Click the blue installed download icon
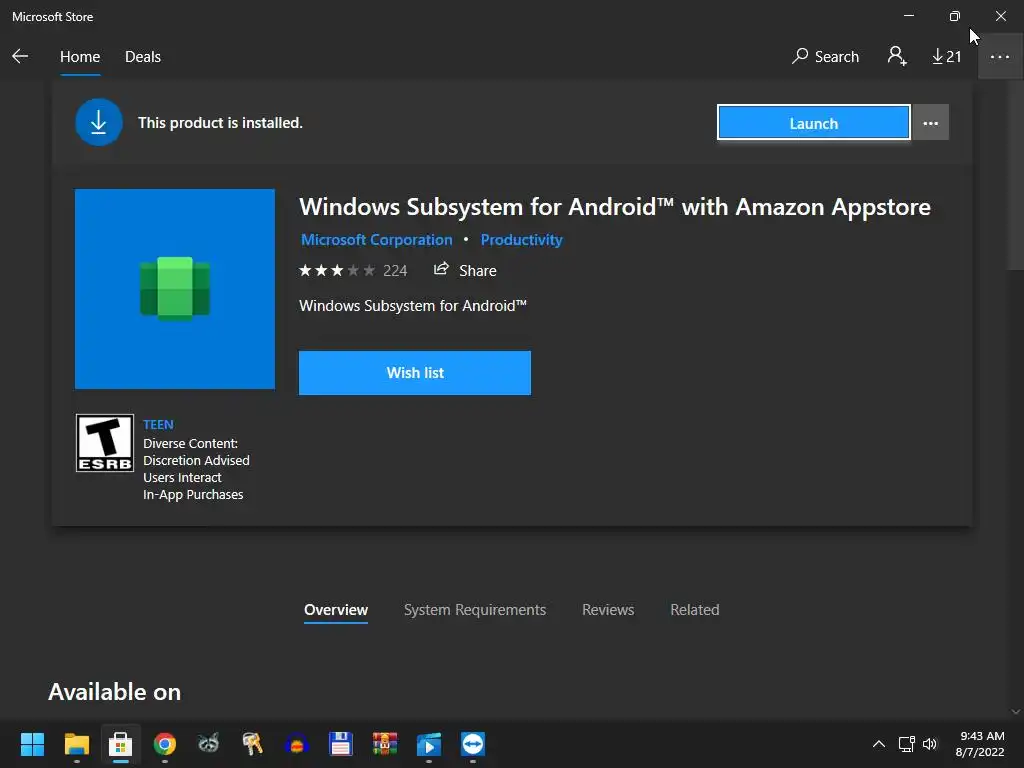The height and width of the screenshot is (768, 1024). (99, 122)
